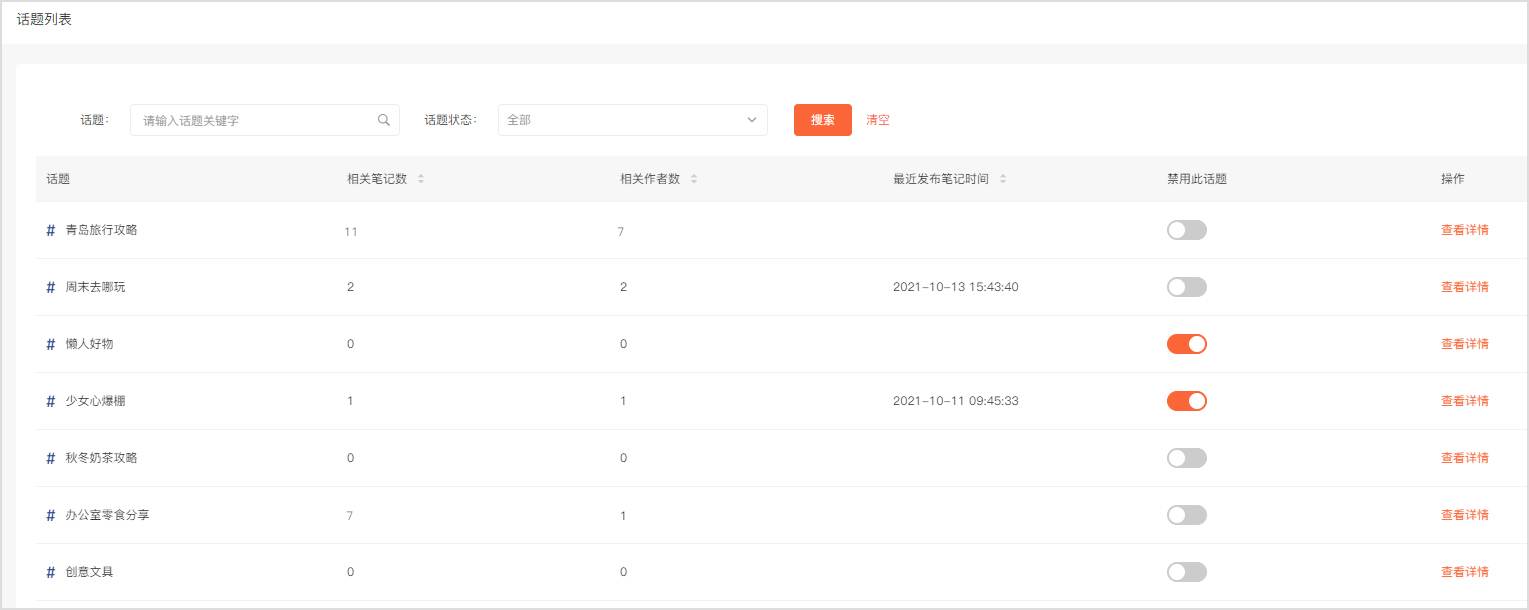The image size is (1529, 610).
Task: Open 查看详情 for 创意文具
Action: point(1464,572)
